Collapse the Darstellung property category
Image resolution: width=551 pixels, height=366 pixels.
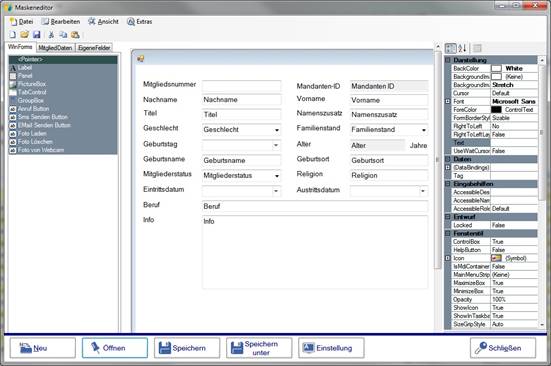(x=448, y=60)
